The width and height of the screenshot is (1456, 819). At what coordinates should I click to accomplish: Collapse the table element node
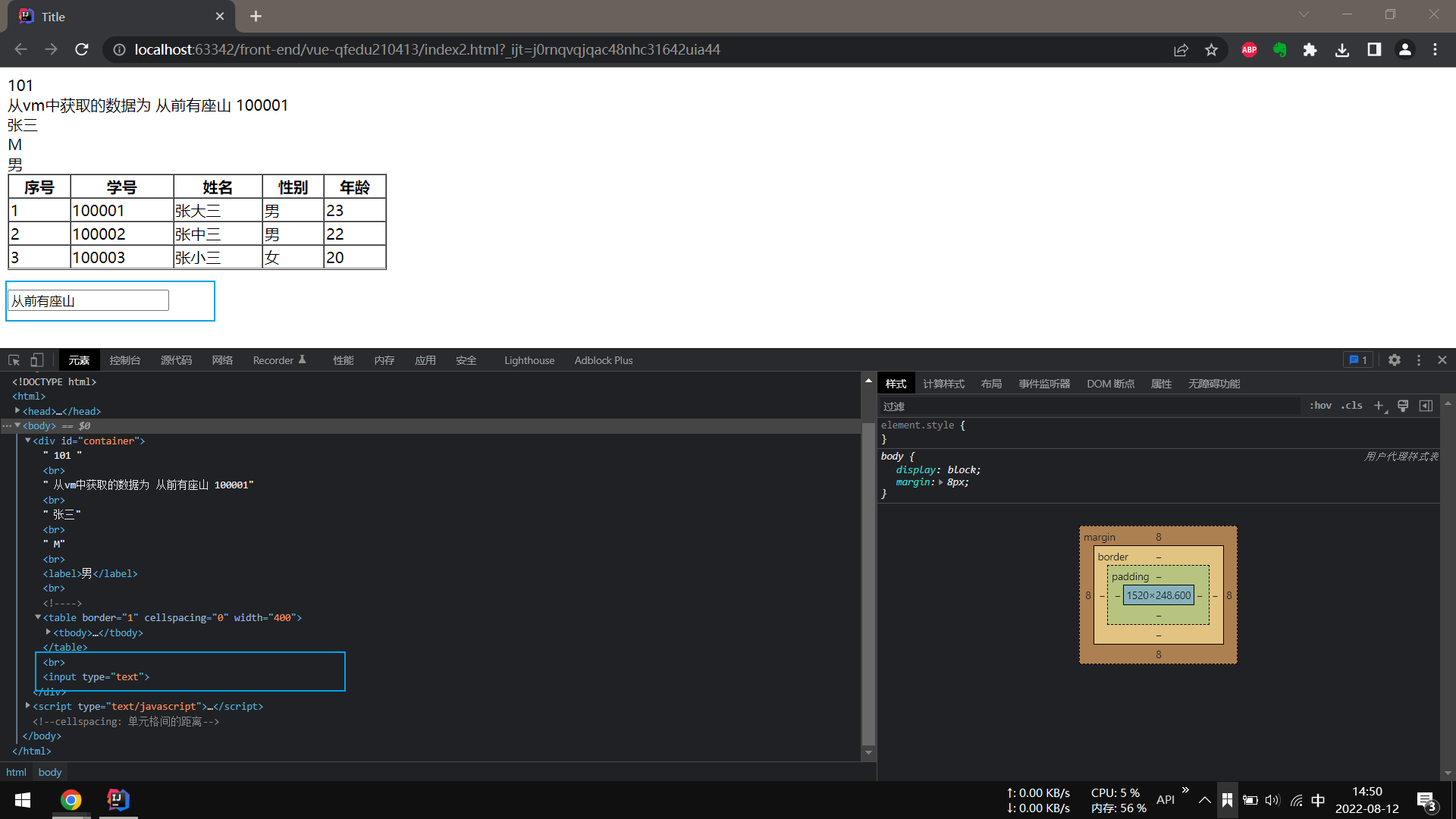pos(38,617)
